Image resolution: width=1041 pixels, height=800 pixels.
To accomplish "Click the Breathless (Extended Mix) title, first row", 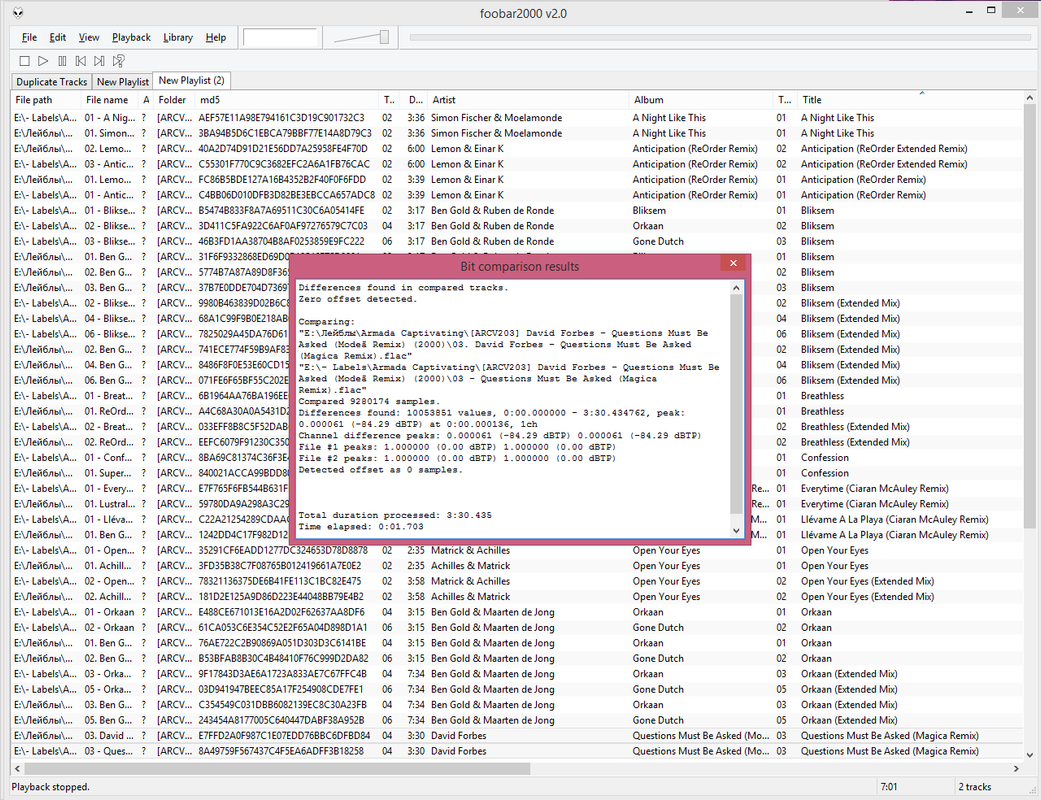I will tap(855, 427).
